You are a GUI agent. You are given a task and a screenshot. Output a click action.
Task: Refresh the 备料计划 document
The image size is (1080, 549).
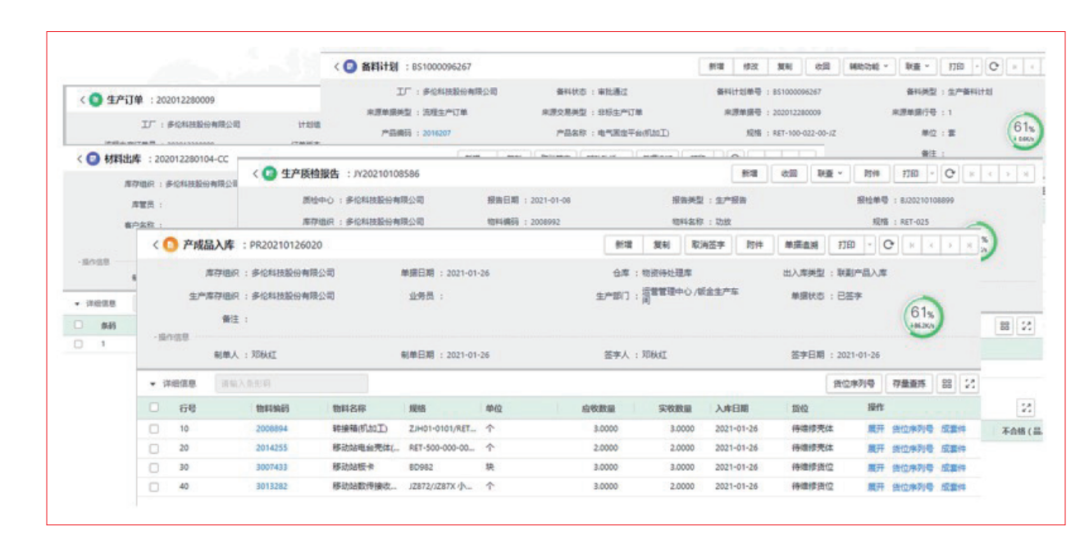click(994, 67)
